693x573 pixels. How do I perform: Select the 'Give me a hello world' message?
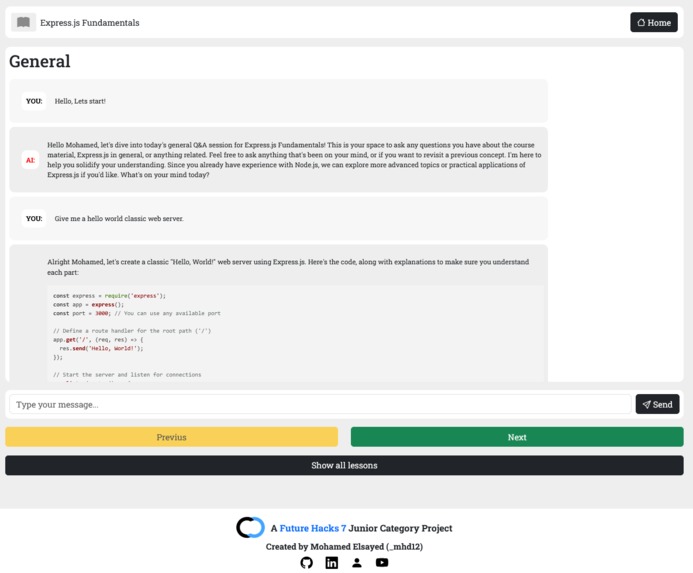pos(119,218)
